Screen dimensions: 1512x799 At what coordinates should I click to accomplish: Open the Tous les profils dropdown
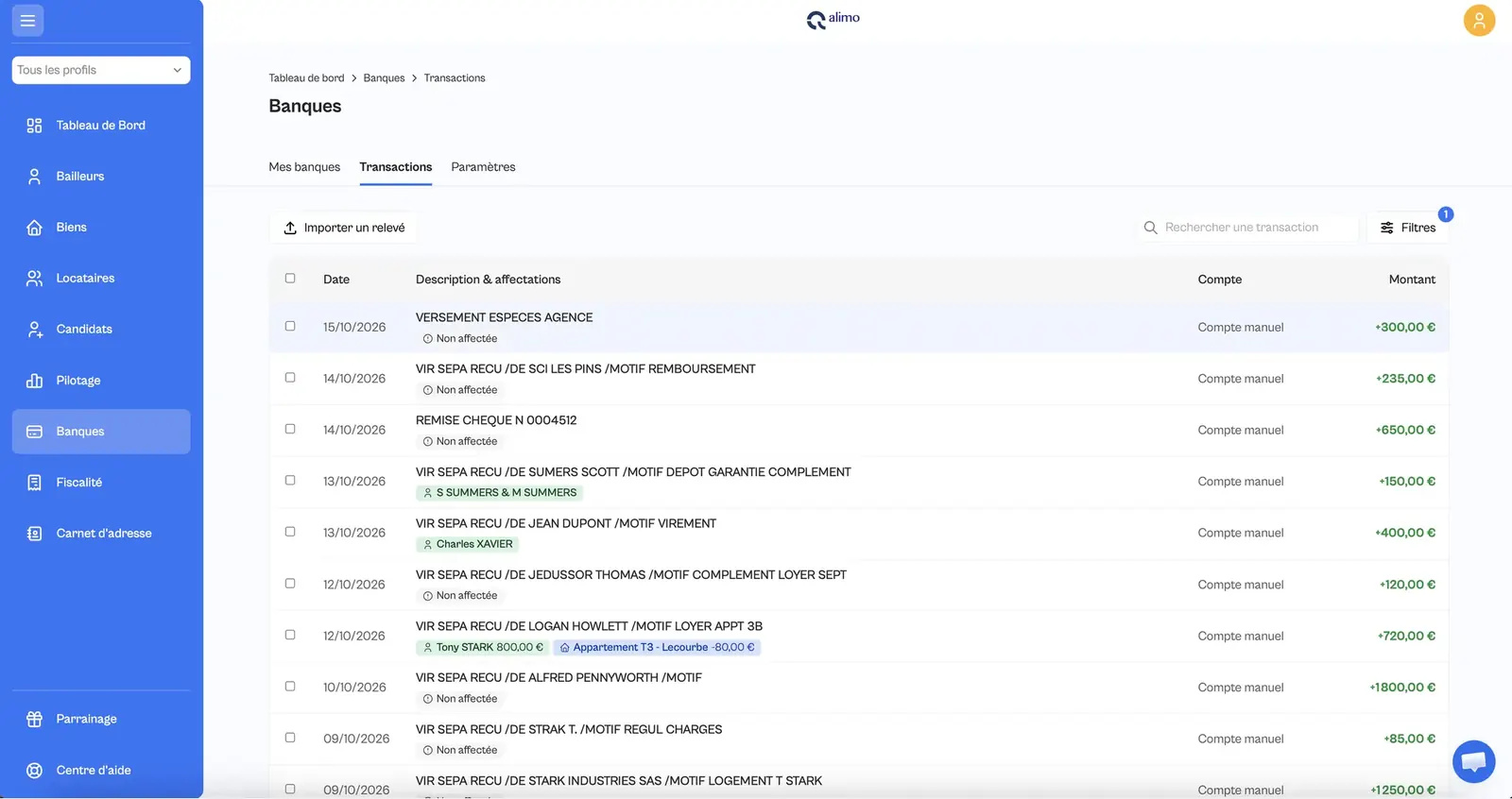101,70
